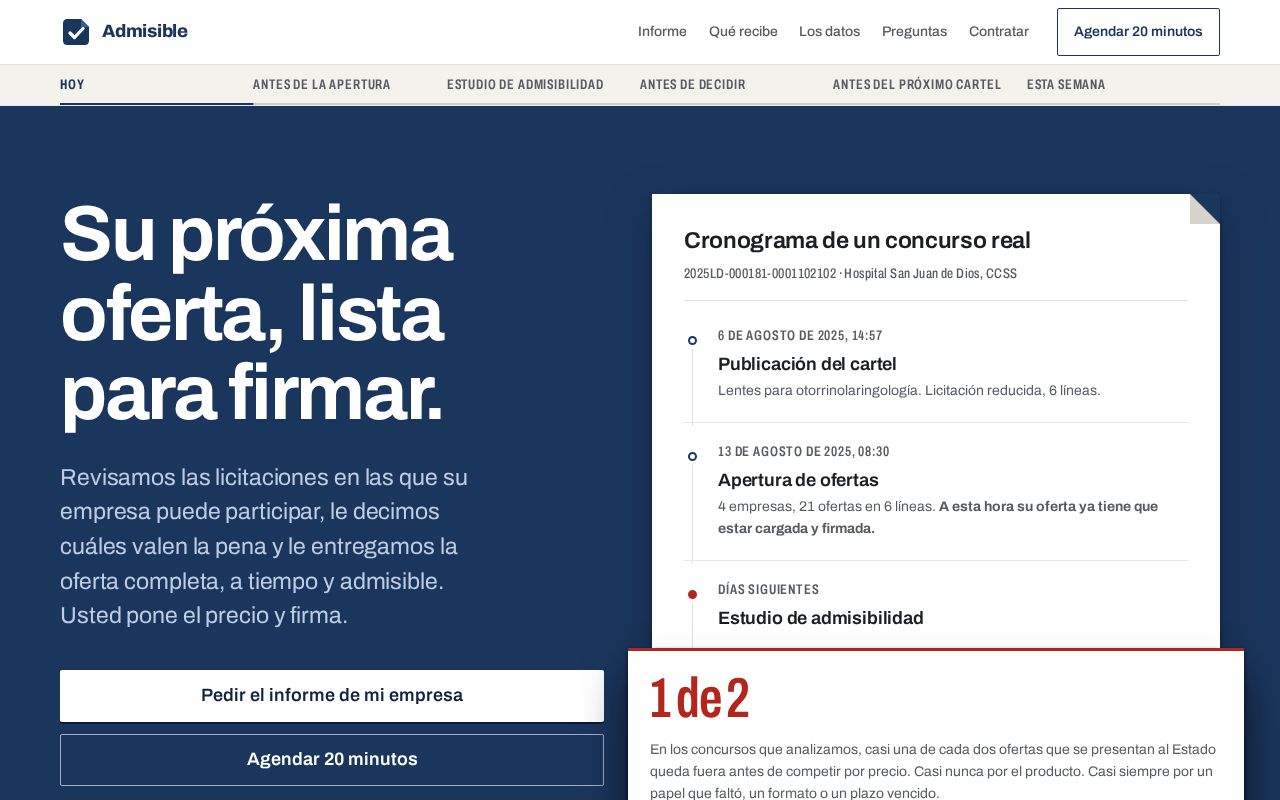Screen dimensions: 1280x800
Task: Open the Qué recibe nav link
Action: click(743, 31)
